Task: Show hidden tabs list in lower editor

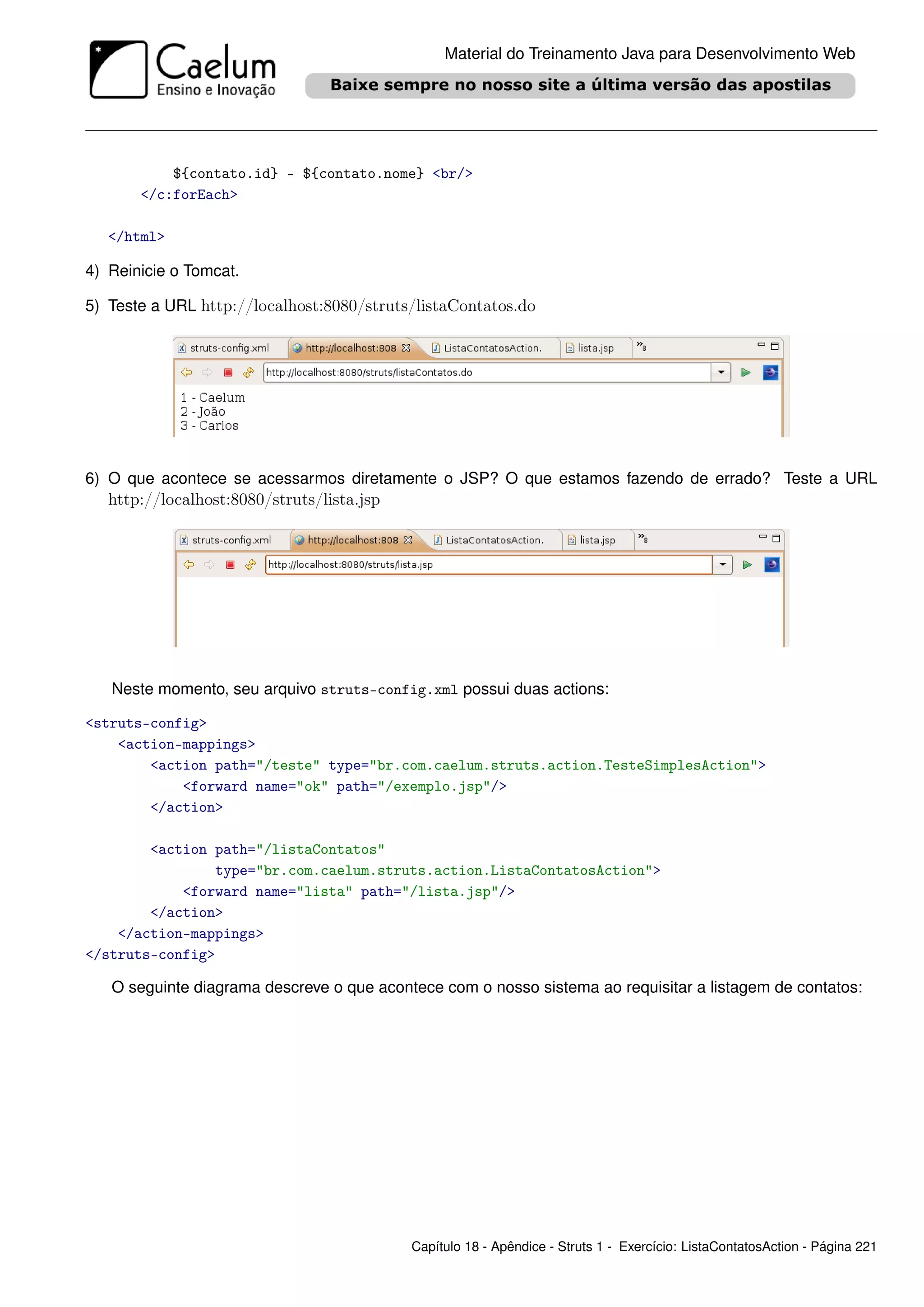Action: click(x=643, y=538)
